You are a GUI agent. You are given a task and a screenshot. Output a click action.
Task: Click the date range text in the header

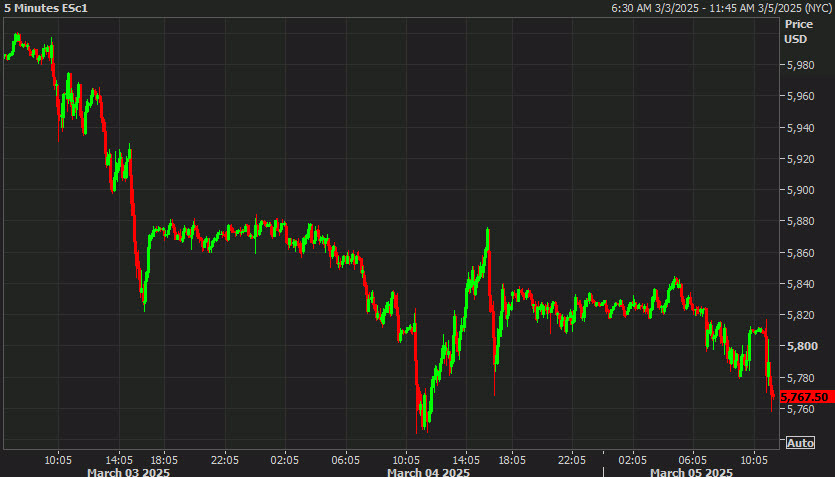pyautogui.click(x=719, y=8)
